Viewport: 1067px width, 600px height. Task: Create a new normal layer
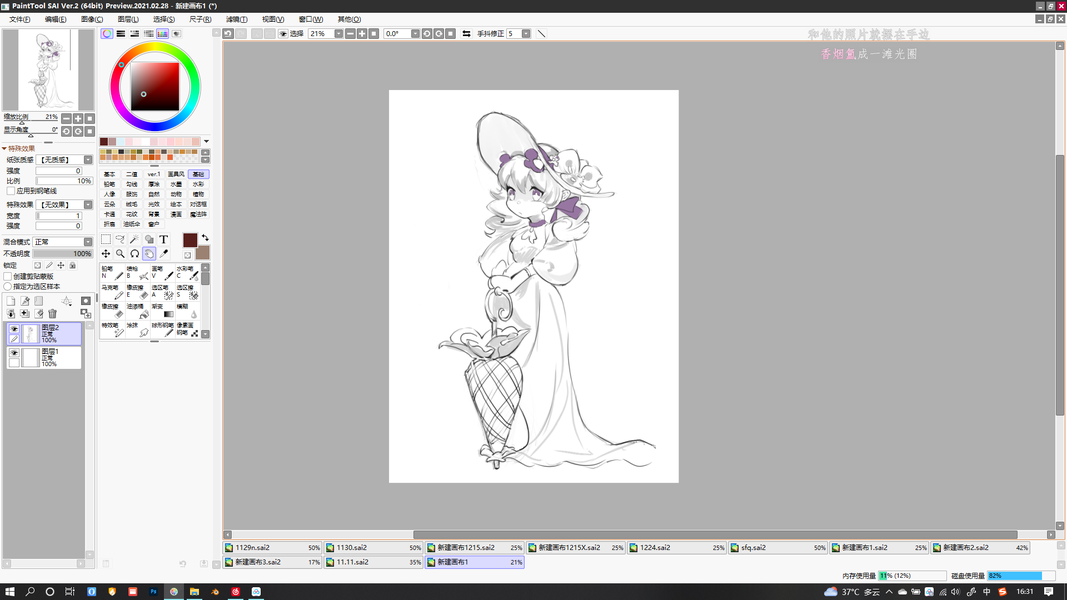point(11,301)
